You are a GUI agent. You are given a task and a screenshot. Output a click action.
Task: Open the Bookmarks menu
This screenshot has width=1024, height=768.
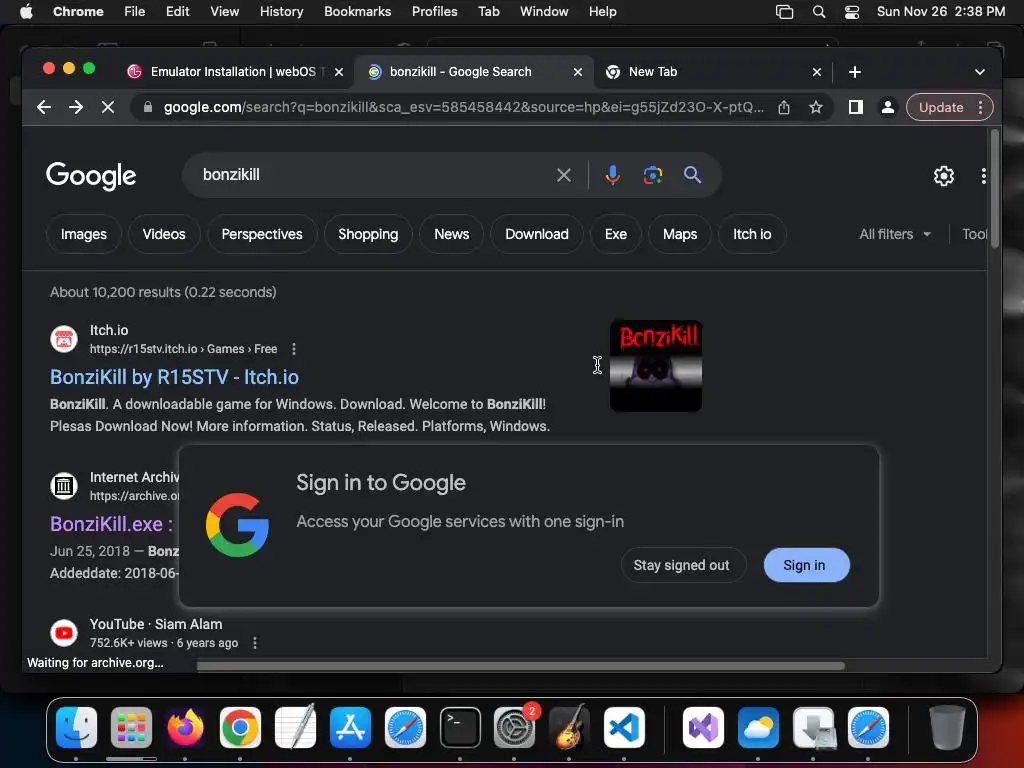pos(357,12)
